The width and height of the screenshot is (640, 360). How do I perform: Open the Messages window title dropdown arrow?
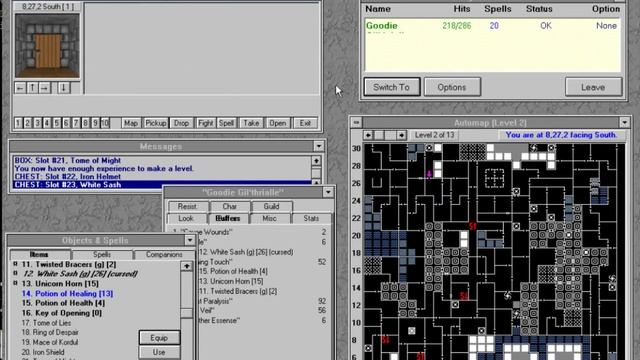tap(319, 146)
